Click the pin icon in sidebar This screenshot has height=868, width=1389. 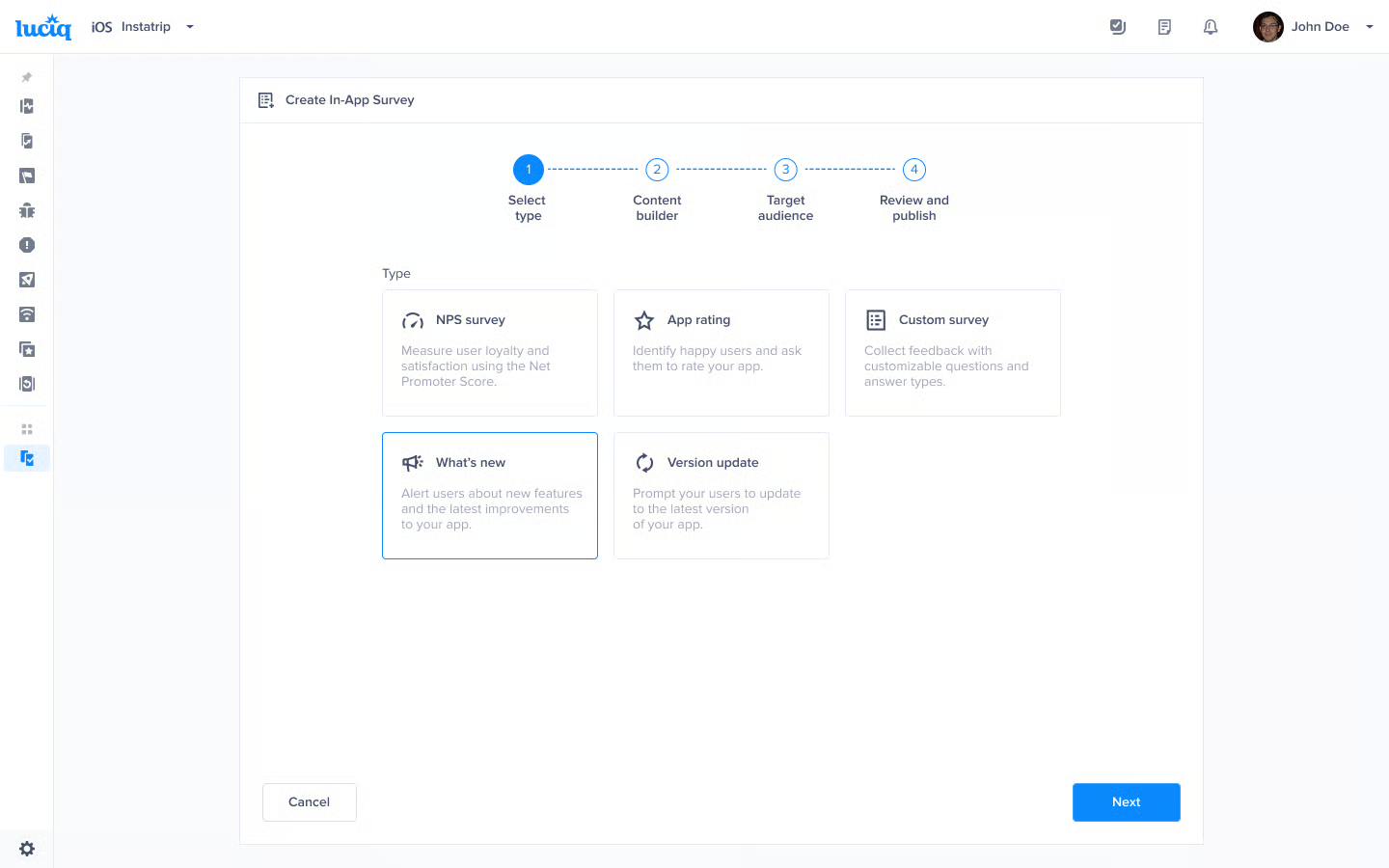pyautogui.click(x=27, y=77)
